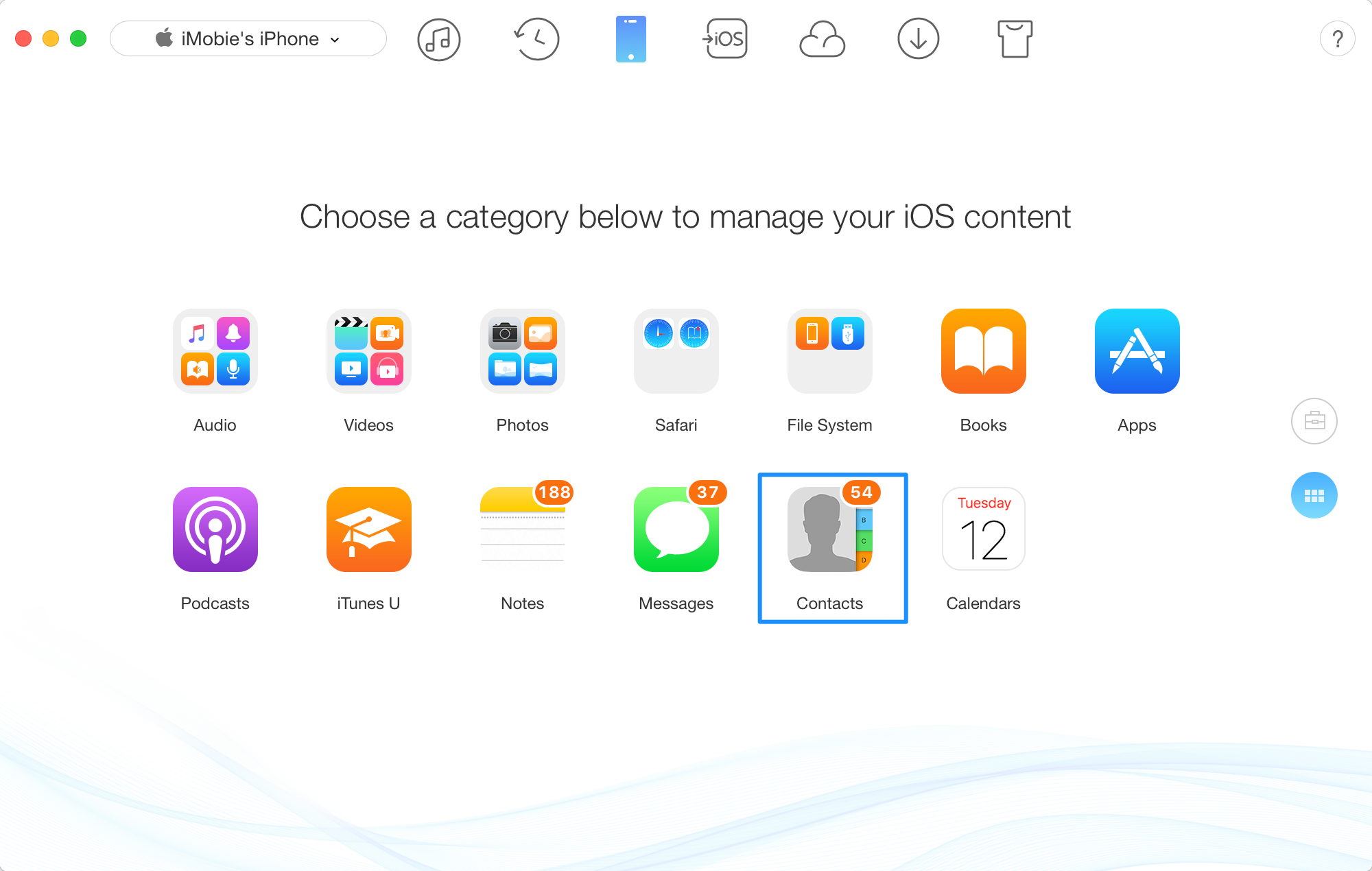Open the Photos category
Viewport: 1372px width, 871px height.
click(523, 351)
